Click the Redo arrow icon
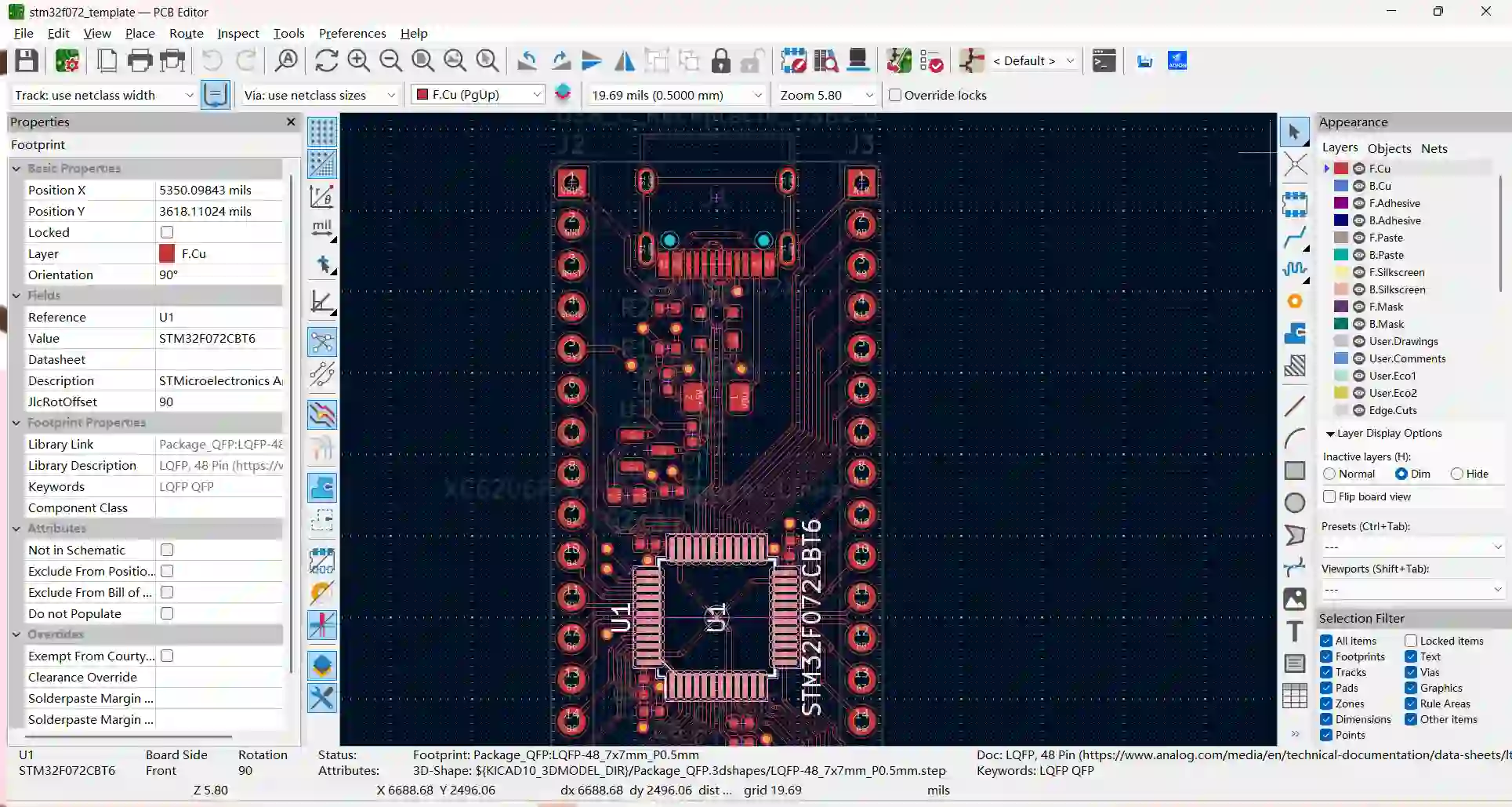The height and width of the screenshot is (807, 1512). [x=245, y=60]
